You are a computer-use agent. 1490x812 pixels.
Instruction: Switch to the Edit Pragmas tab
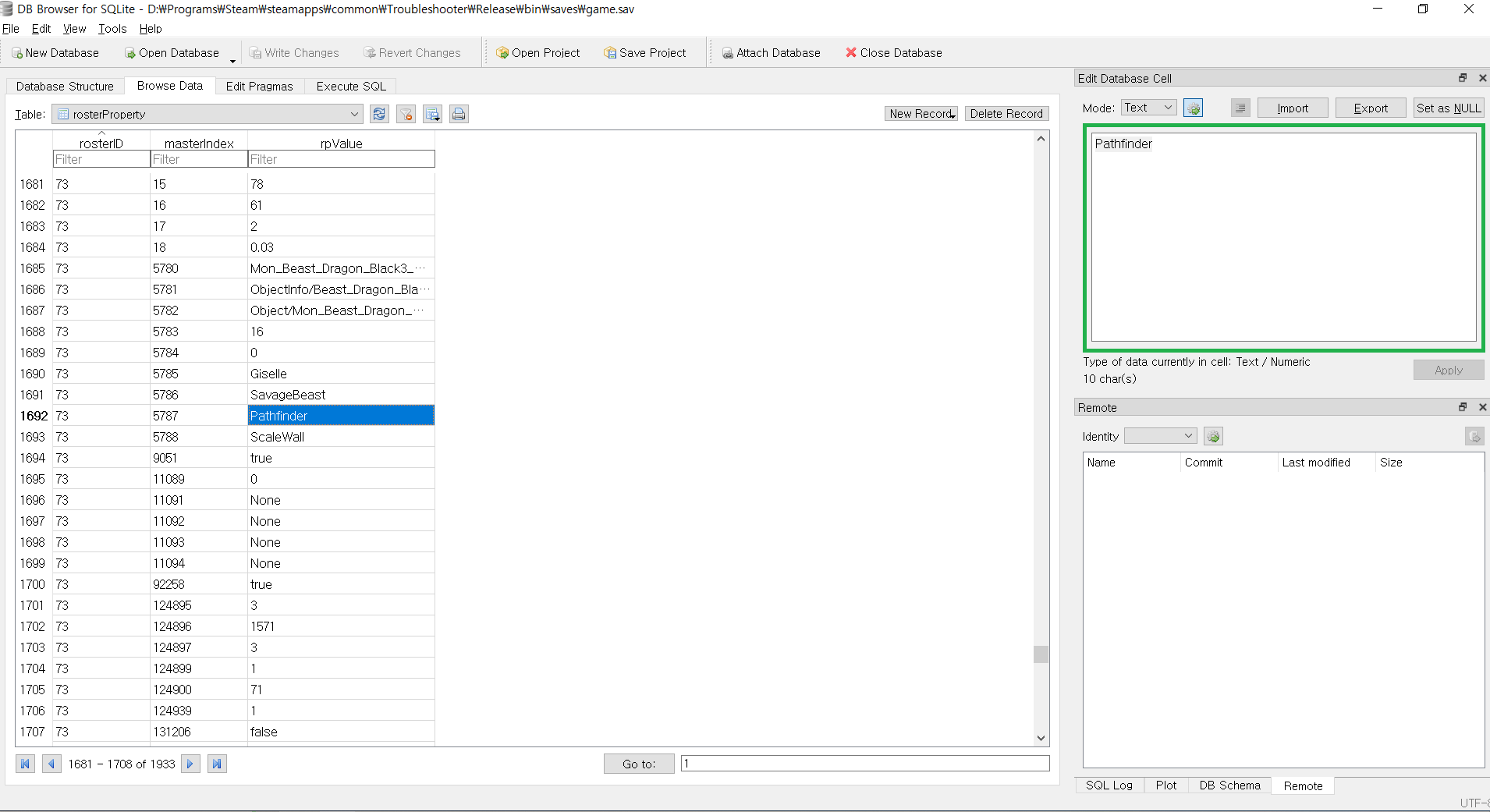pyautogui.click(x=259, y=86)
